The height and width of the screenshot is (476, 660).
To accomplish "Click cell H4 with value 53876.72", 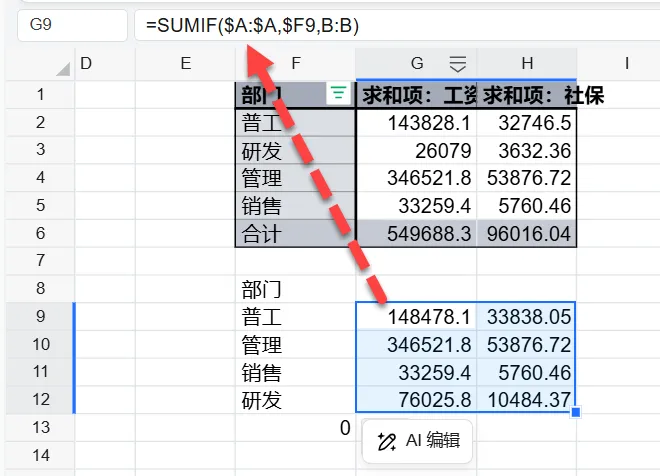I will tap(527, 178).
